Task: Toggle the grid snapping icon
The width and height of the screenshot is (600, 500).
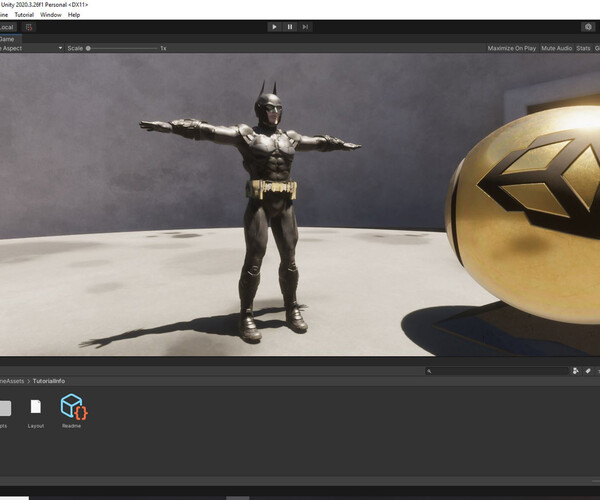Action: pos(29,27)
